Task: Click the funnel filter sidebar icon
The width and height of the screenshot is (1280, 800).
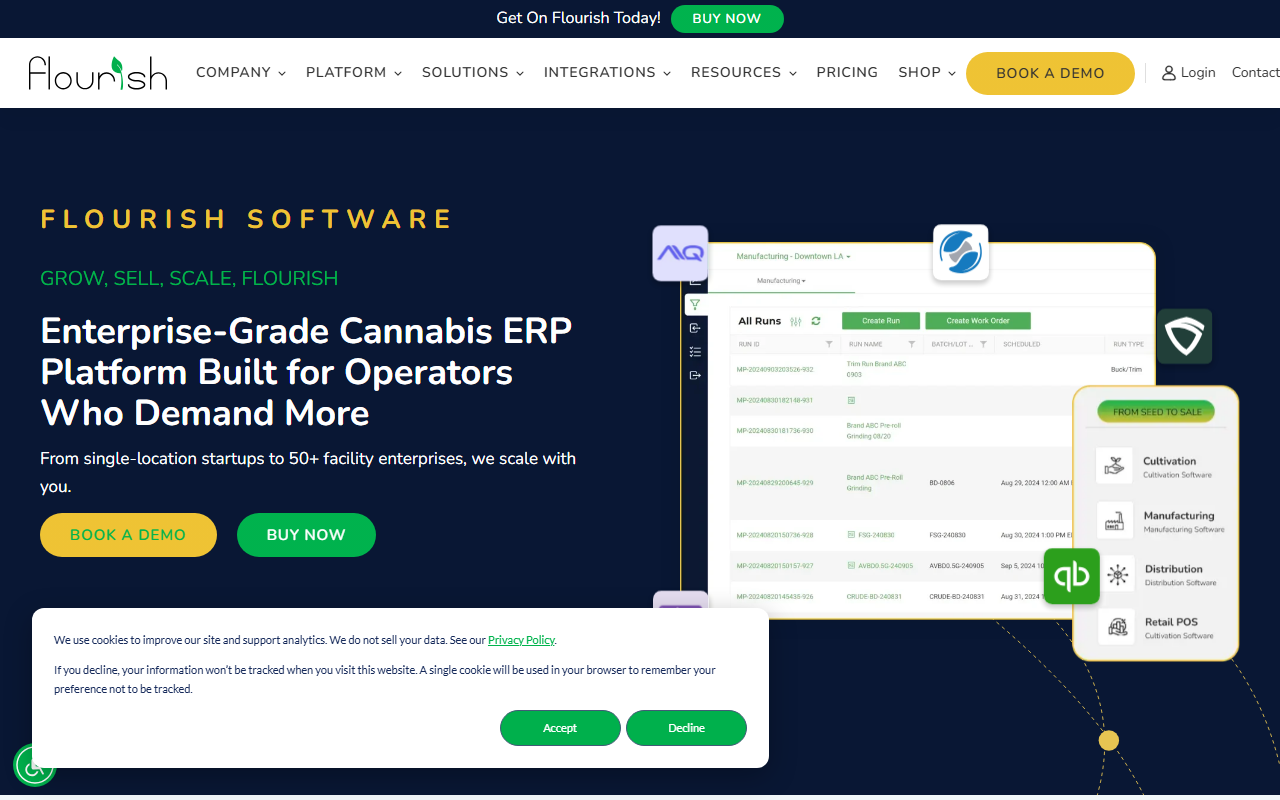Action: pos(695,305)
